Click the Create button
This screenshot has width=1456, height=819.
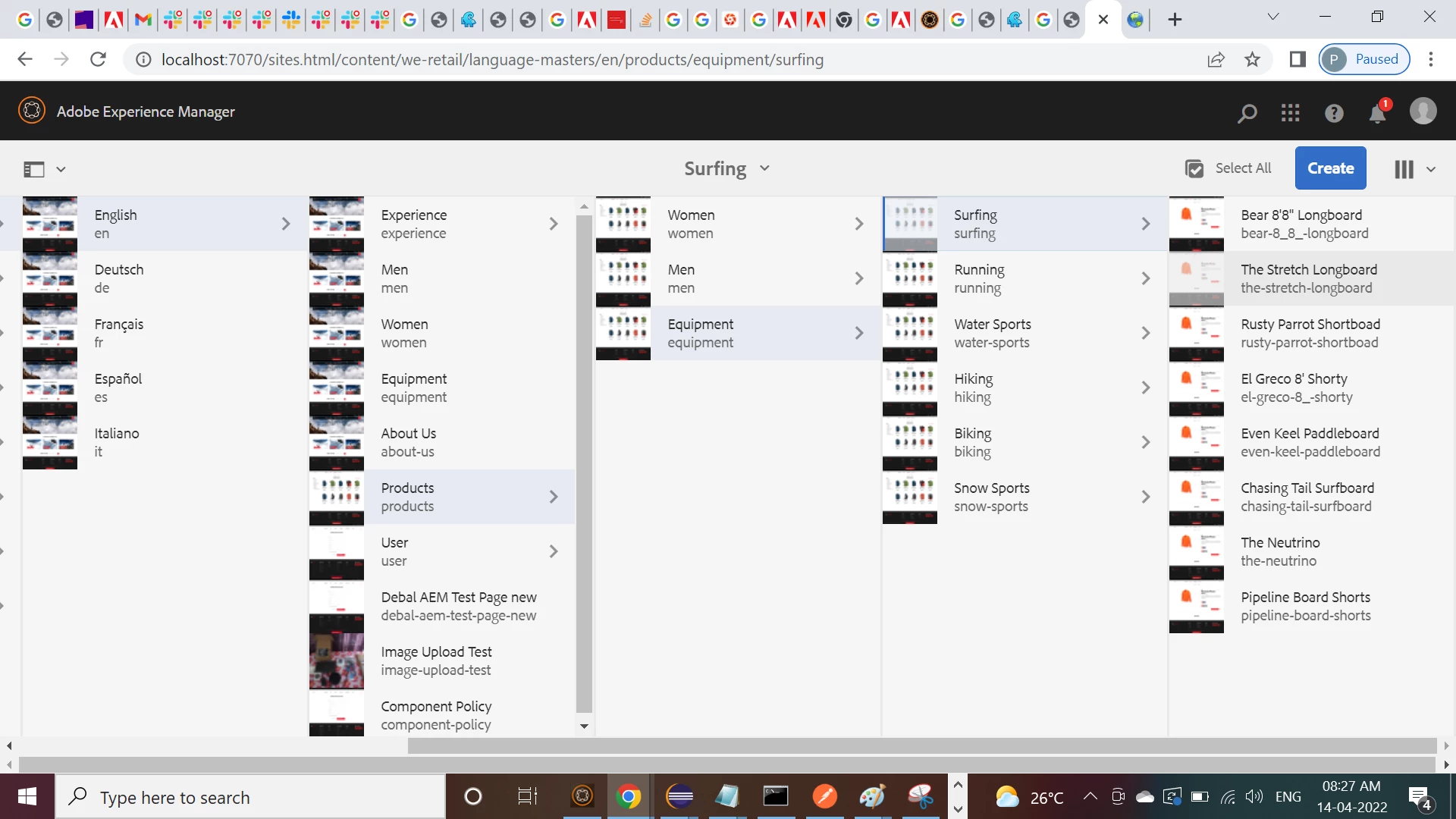click(1330, 168)
